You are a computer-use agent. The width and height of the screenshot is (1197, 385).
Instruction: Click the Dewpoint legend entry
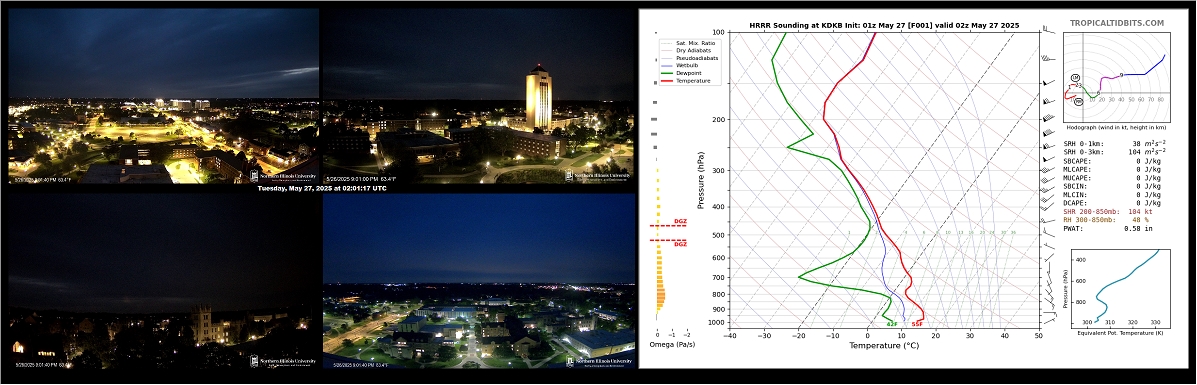tap(681, 73)
